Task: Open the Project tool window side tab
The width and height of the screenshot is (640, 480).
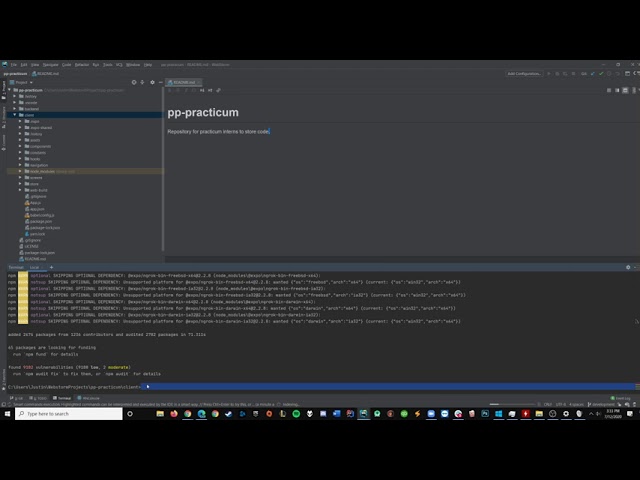Action: [x=4, y=91]
